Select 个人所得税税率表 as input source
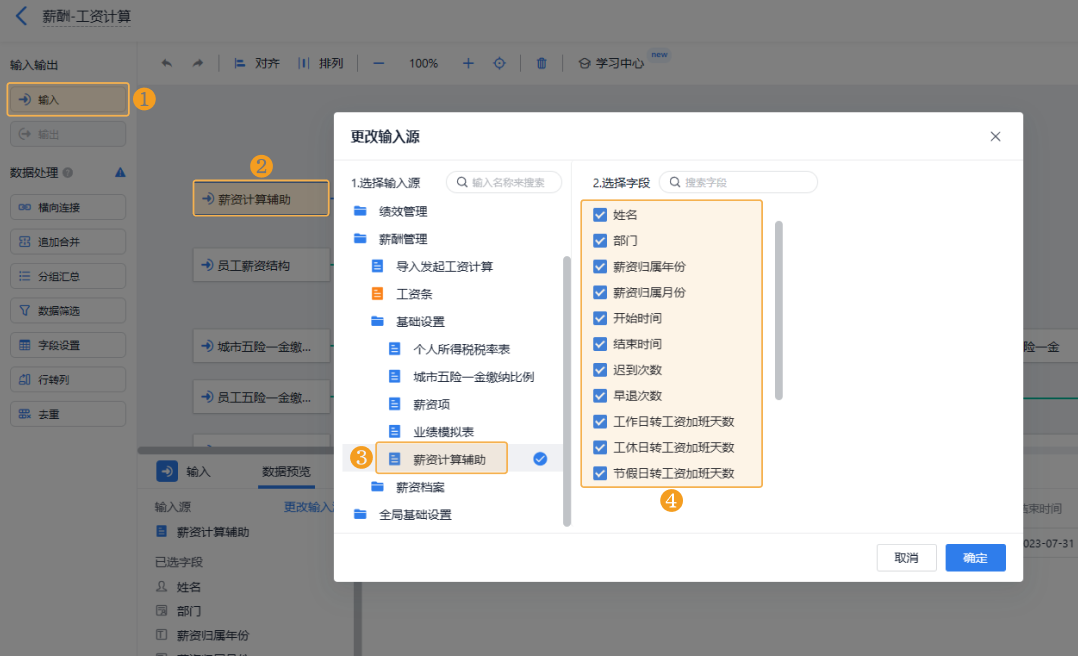1078x656 pixels. (461, 350)
